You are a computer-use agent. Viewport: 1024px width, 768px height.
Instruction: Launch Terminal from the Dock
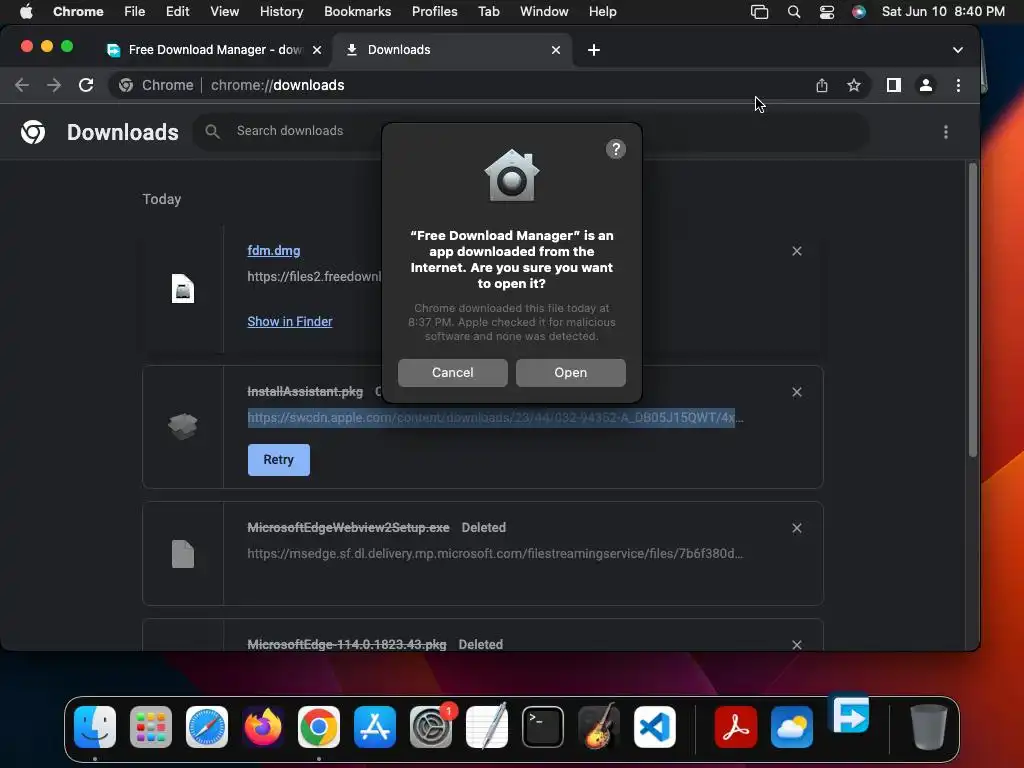point(543,727)
